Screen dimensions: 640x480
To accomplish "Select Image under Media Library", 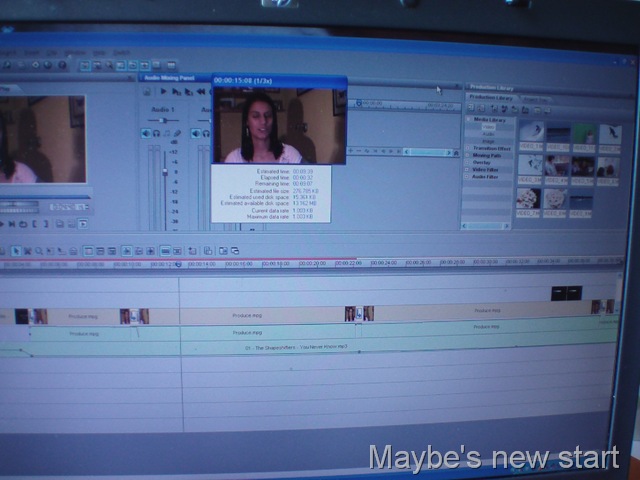I will point(489,141).
